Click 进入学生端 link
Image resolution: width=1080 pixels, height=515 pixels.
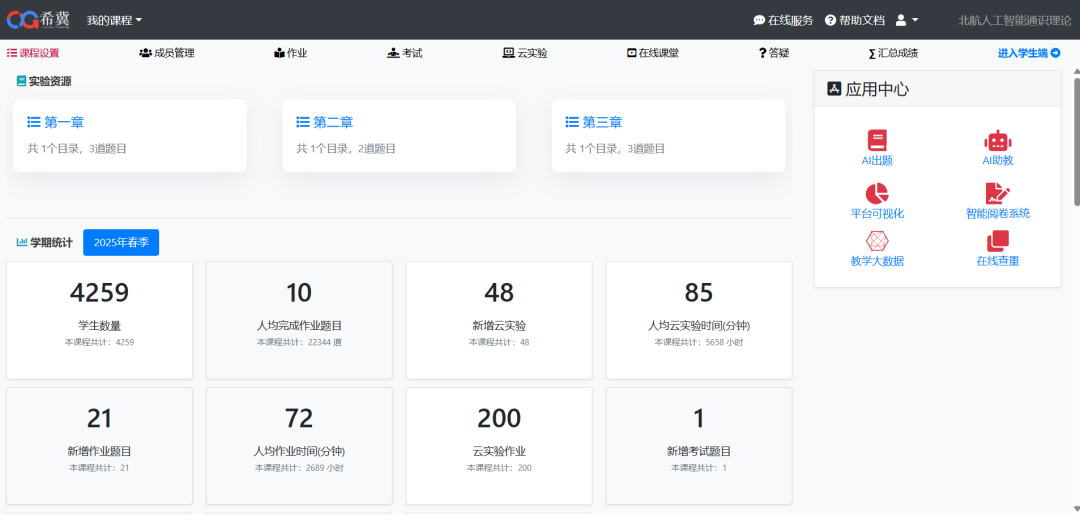point(1028,53)
